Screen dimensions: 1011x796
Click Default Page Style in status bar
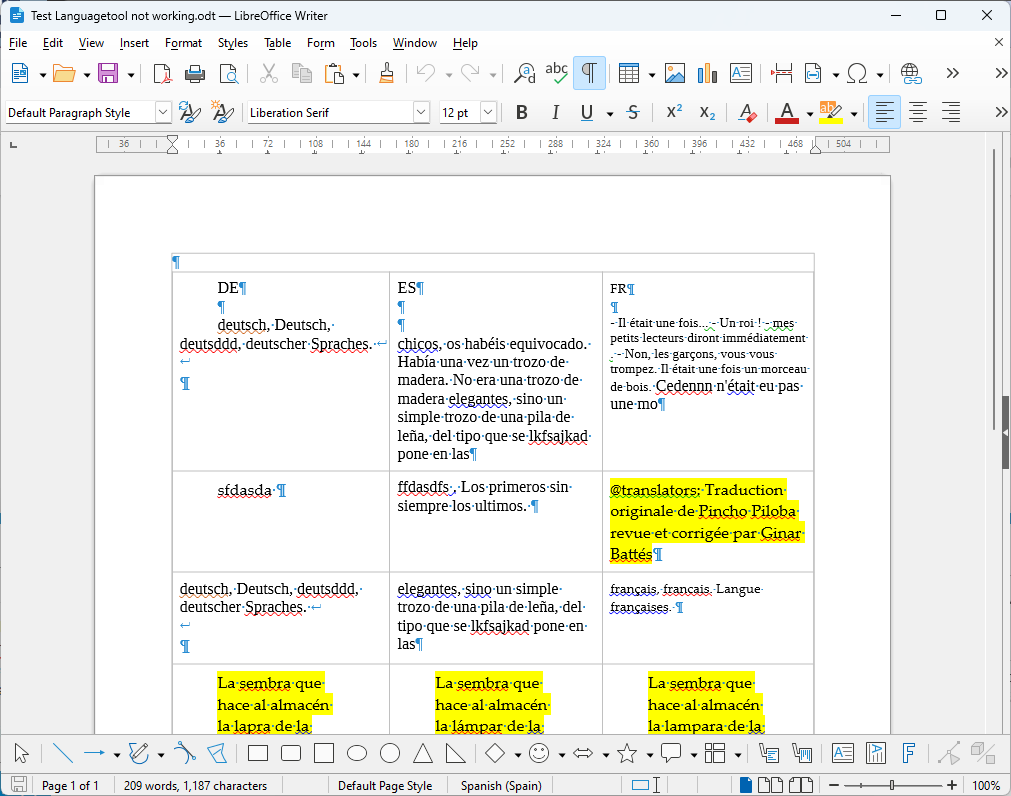tap(385, 786)
